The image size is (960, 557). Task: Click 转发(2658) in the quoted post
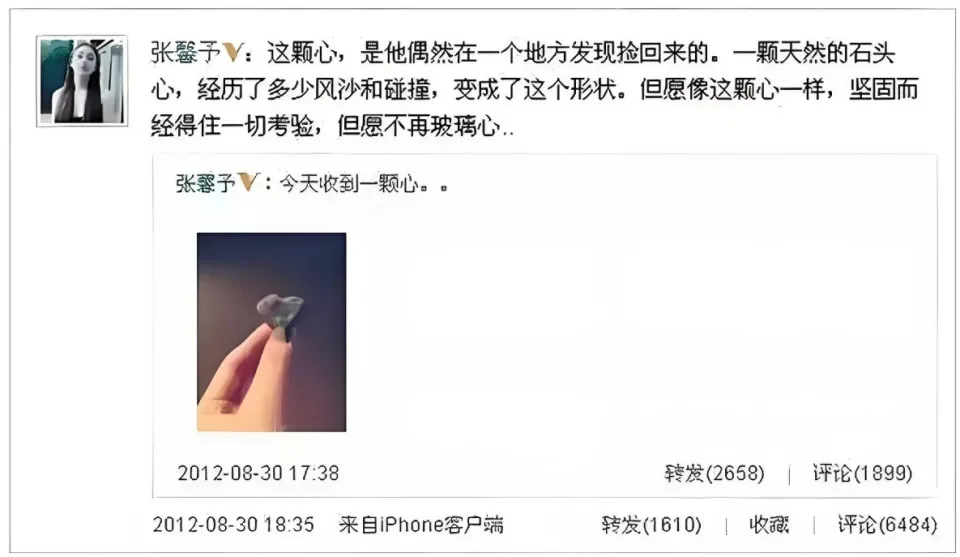coord(714,473)
